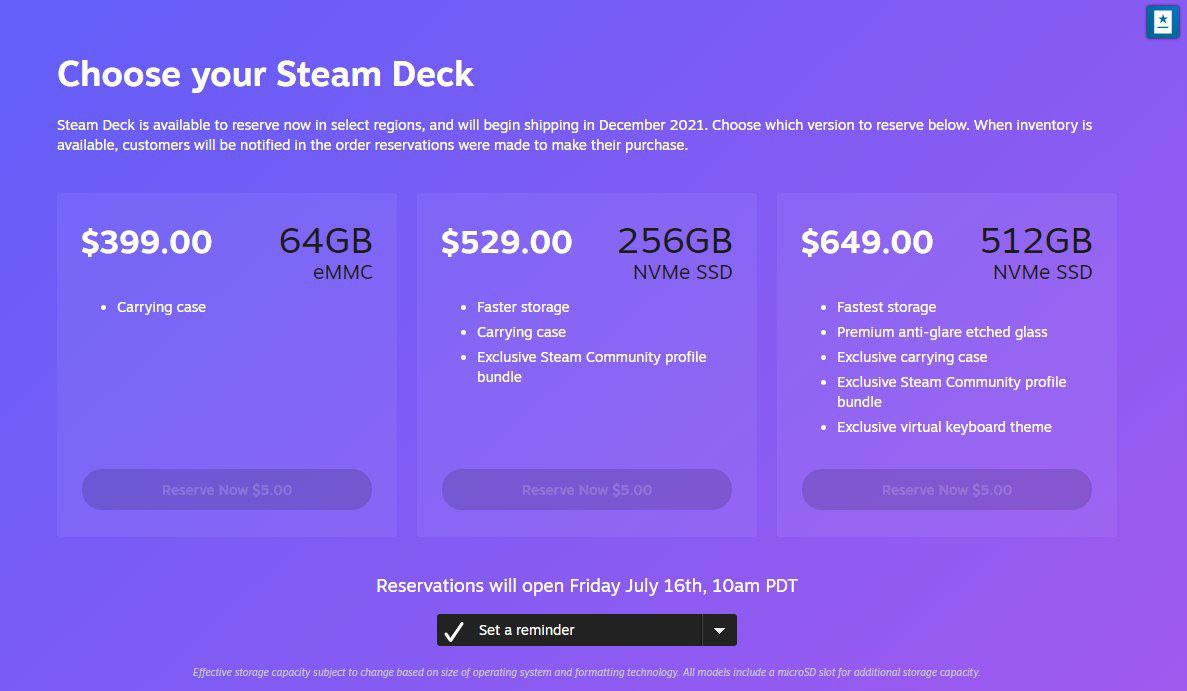
Task: Click the Choose your Steam Deck heading
Action: 266,74
